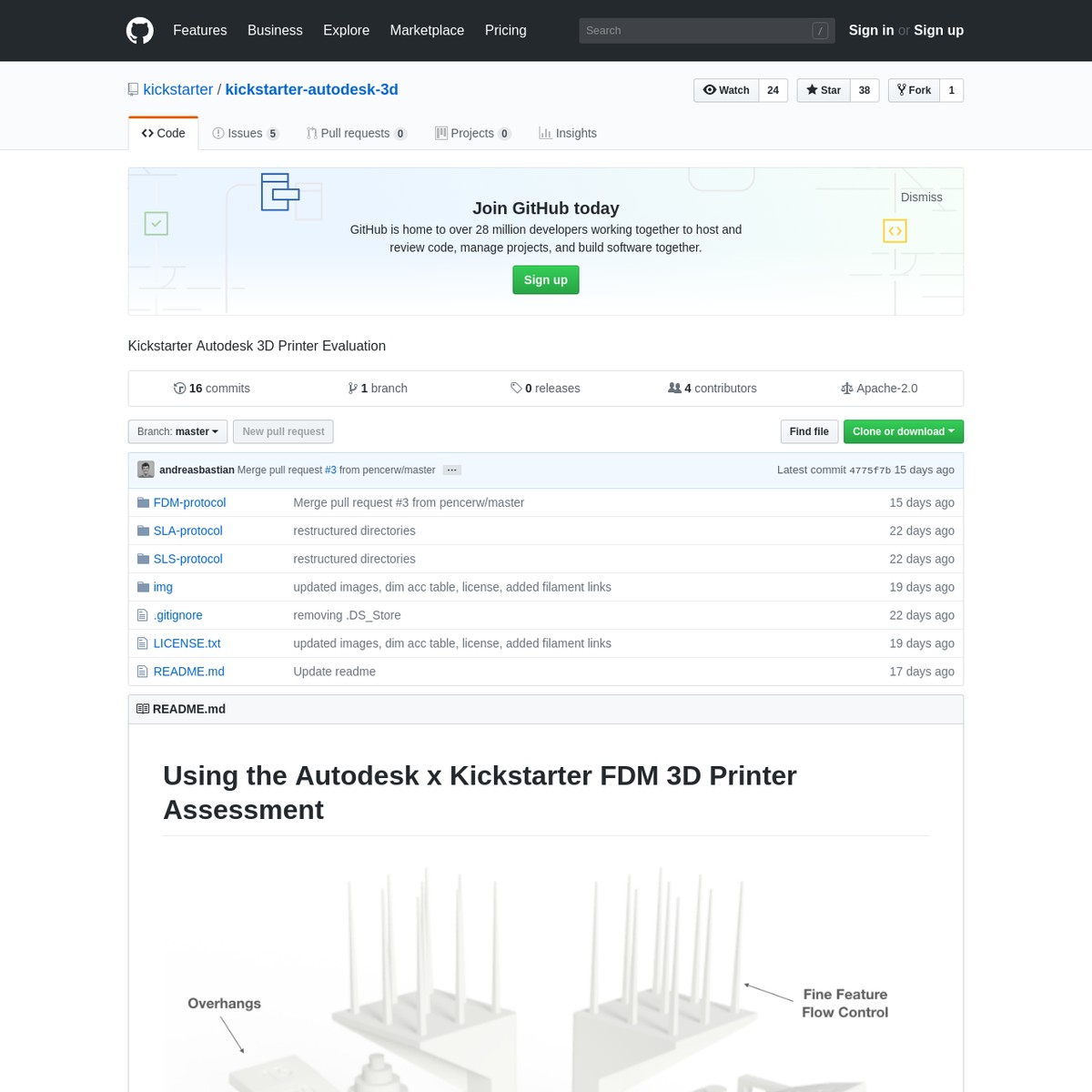Switch to the Code tab
The image size is (1092, 1092).
point(164,133)
